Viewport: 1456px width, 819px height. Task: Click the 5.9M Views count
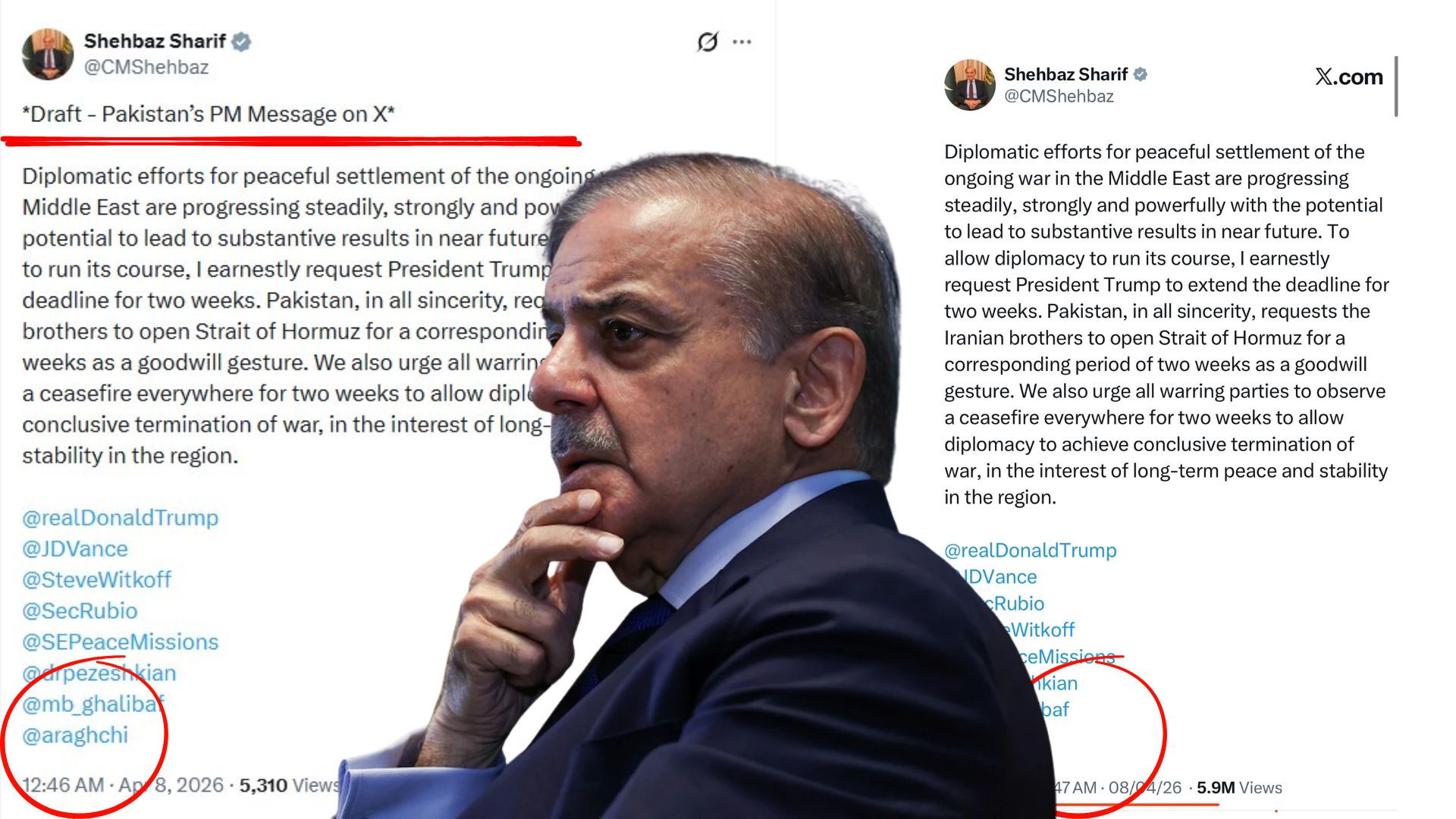1239,788
